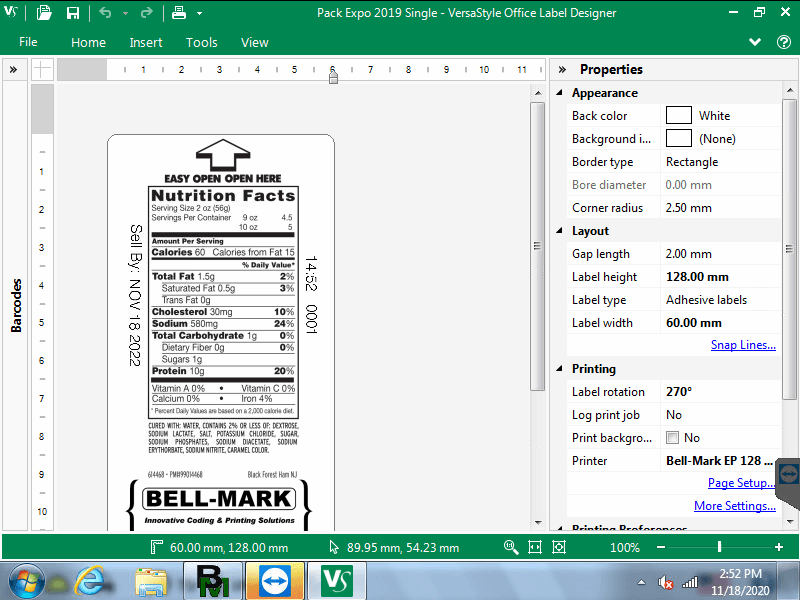Switch to the Insert tab
The height and width of the screenshot is (600, 800).
[145, 42]
